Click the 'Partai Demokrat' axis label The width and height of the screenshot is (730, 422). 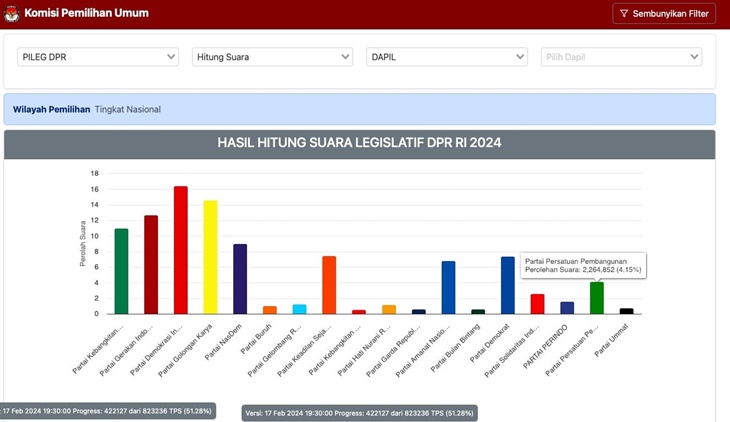click(490, 343)
